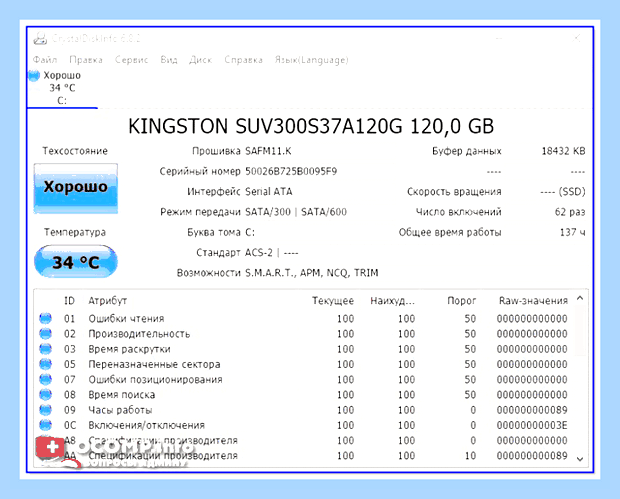620x499 pixels.
Task: Click the power-on count 62 раз
Action: point(570,212)
